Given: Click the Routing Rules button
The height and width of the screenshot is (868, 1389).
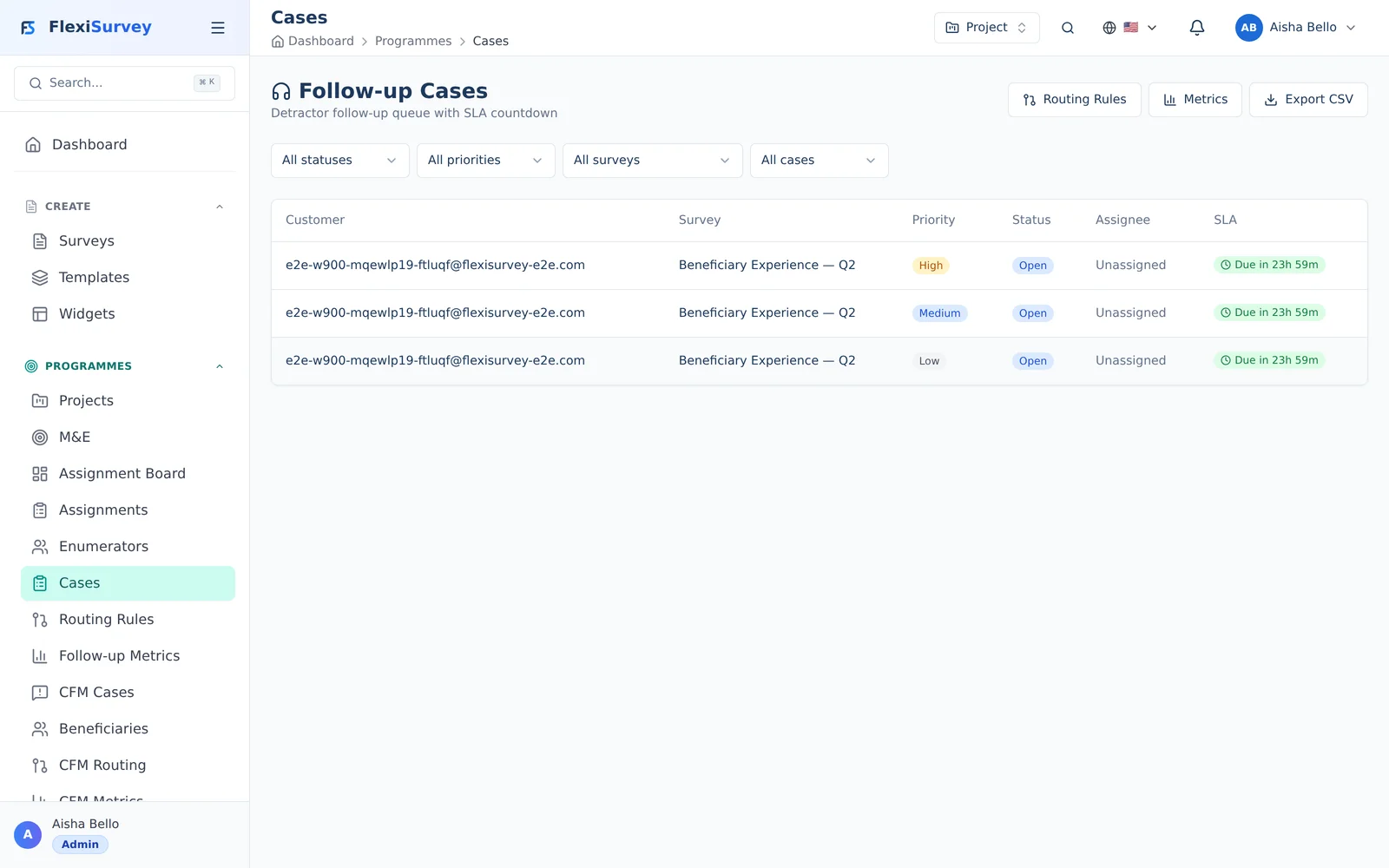Looking at the screenshot, I should [1075, 100].
